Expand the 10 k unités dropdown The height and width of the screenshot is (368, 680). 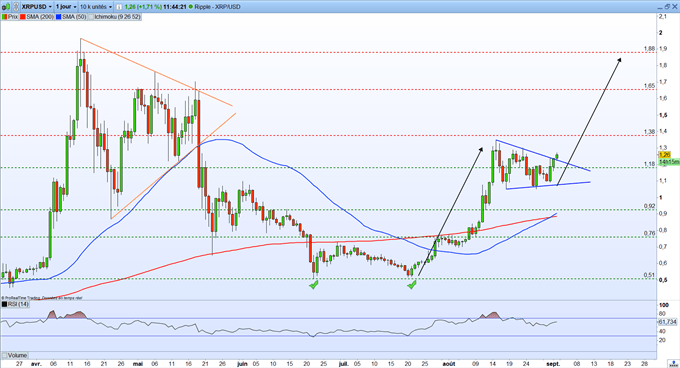(x=95, y=7)
